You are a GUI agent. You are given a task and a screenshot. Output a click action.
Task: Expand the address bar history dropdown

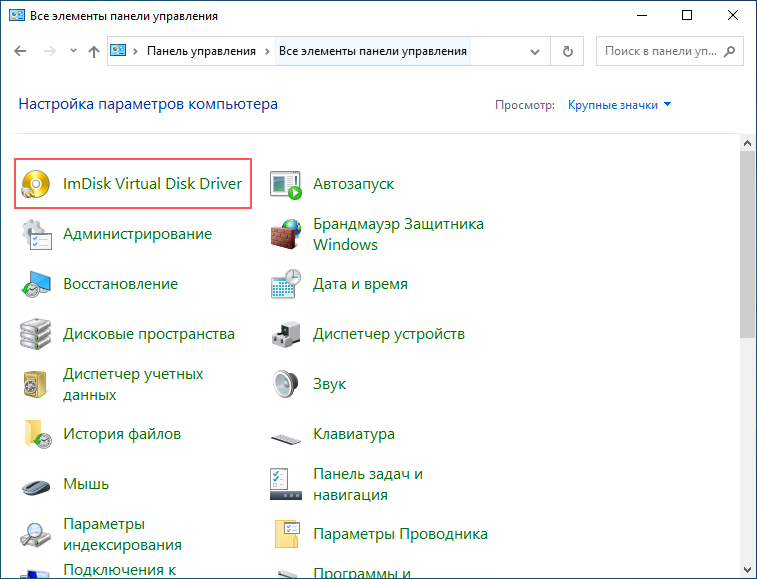pyautogui.click(x=534, y=51)
